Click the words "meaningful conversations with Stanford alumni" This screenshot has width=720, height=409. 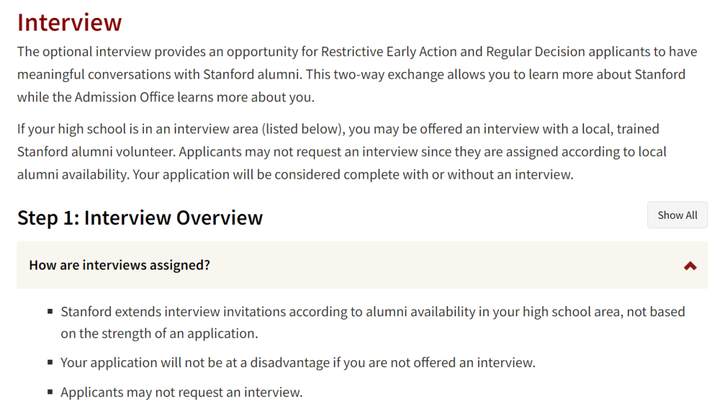click(x=171, y=74)
